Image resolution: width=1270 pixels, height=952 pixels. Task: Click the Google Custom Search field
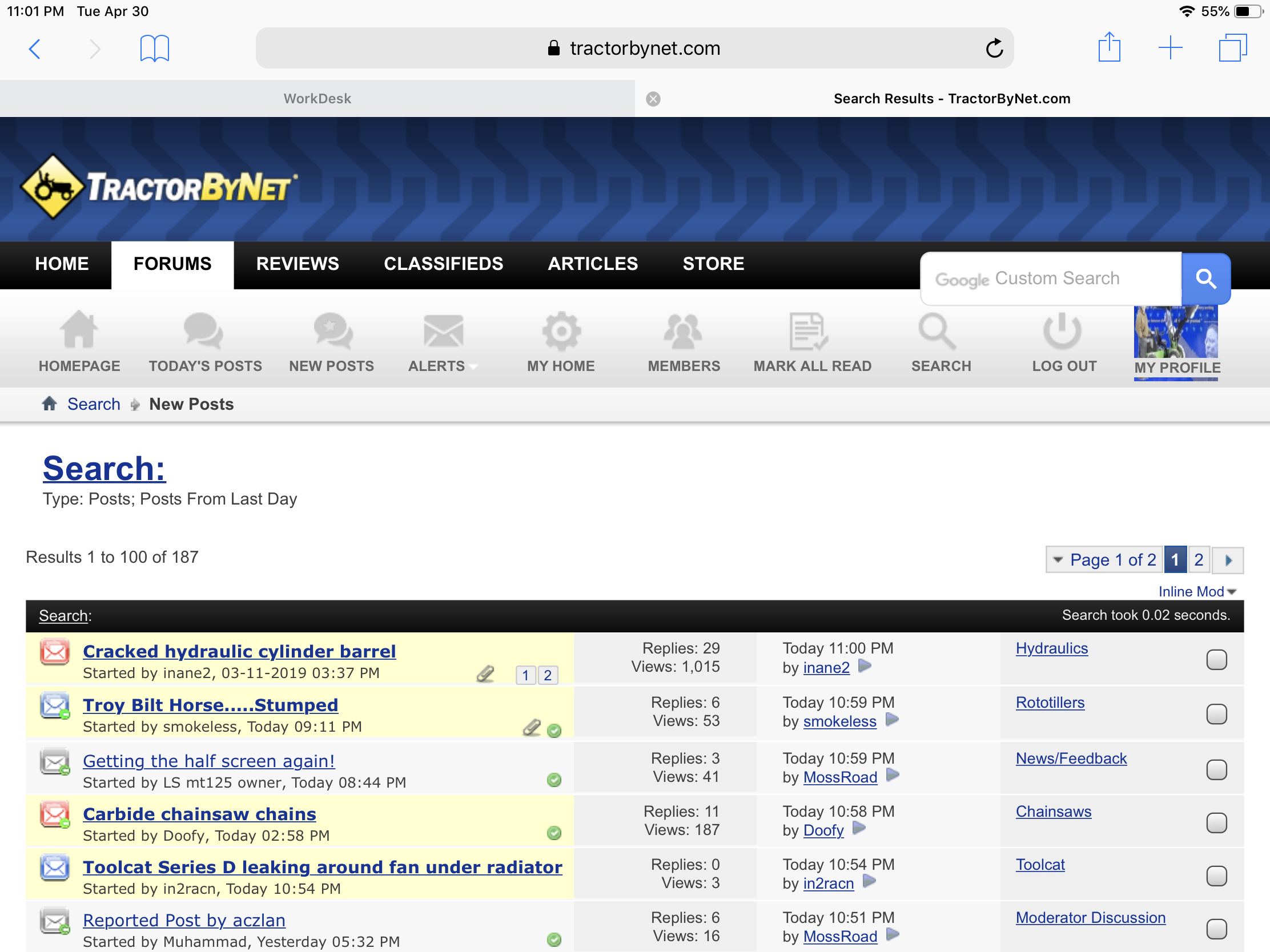1051,279
